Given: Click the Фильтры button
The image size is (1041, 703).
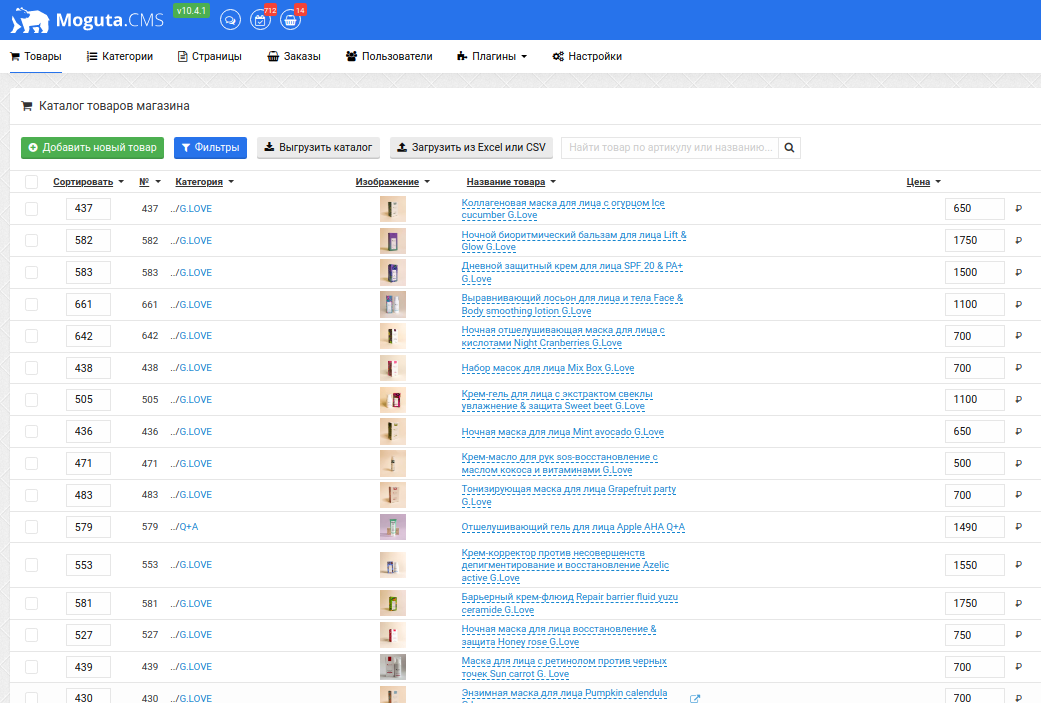Looking at the screenshot, I should 210,147.
